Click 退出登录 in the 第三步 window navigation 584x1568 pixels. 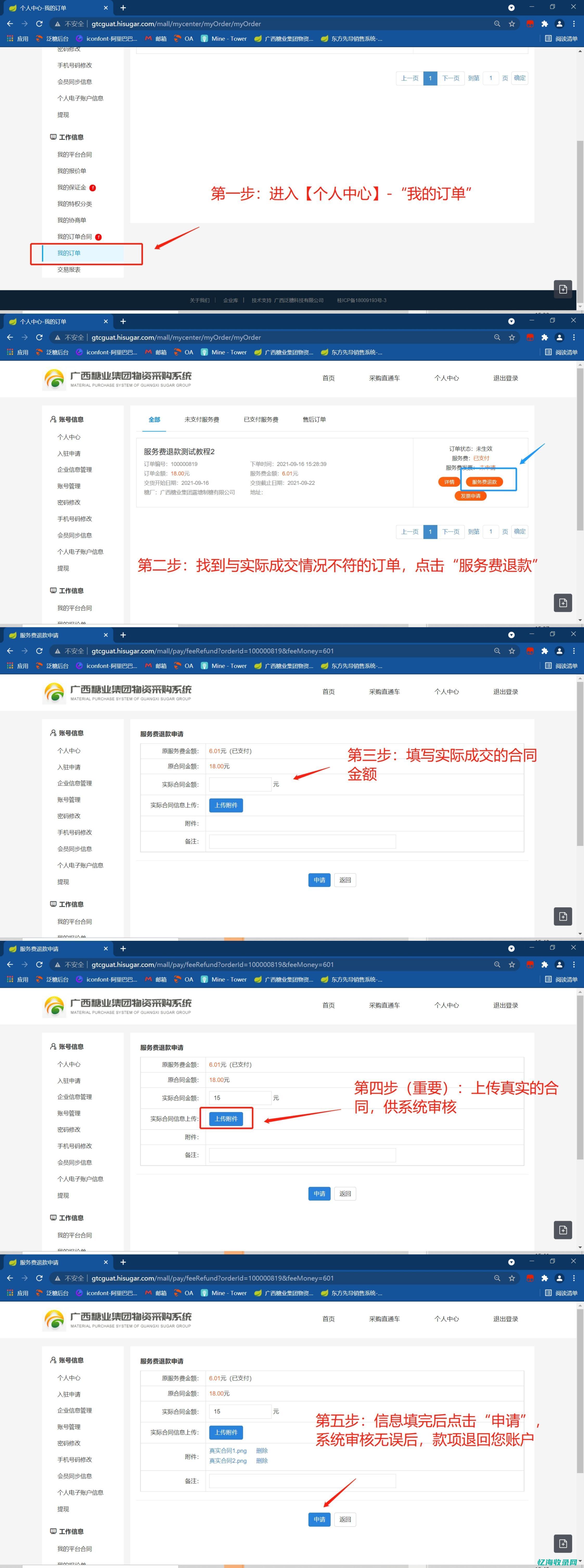tap(505, 691)
